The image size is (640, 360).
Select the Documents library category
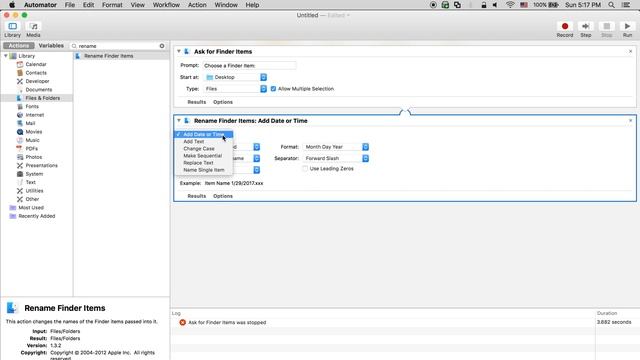(x=38, y=90)
